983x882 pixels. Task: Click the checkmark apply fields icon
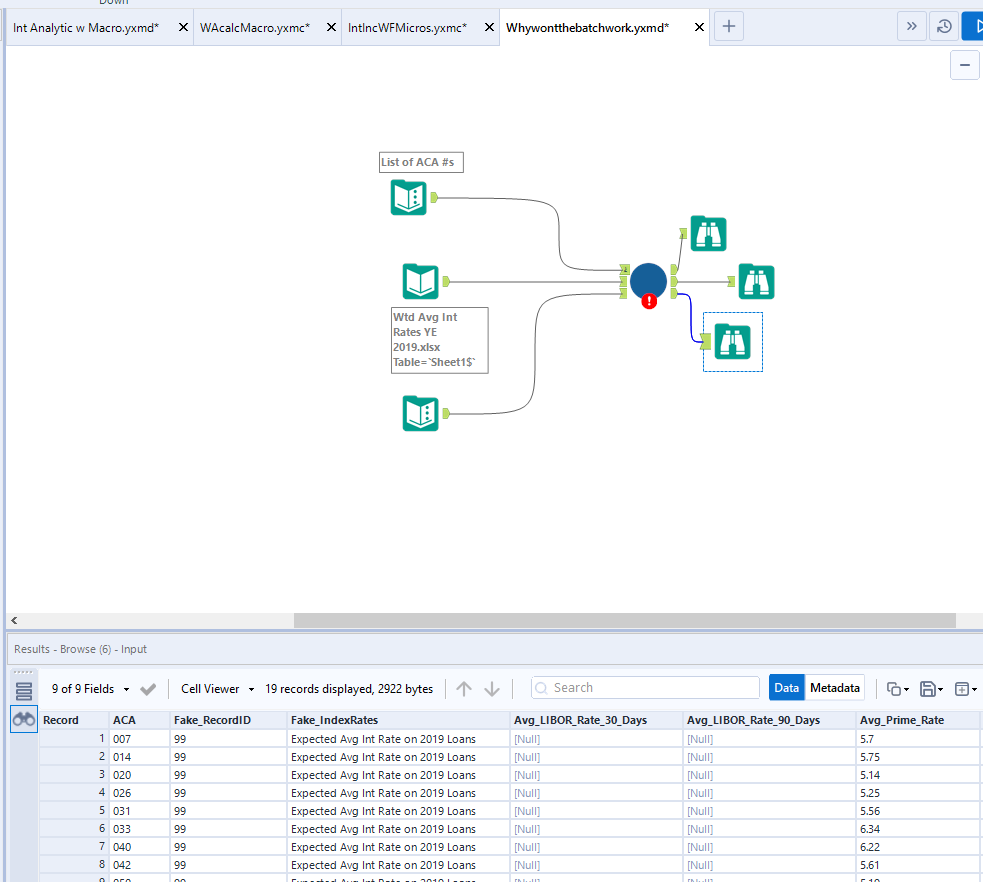[x=148, y=689]
